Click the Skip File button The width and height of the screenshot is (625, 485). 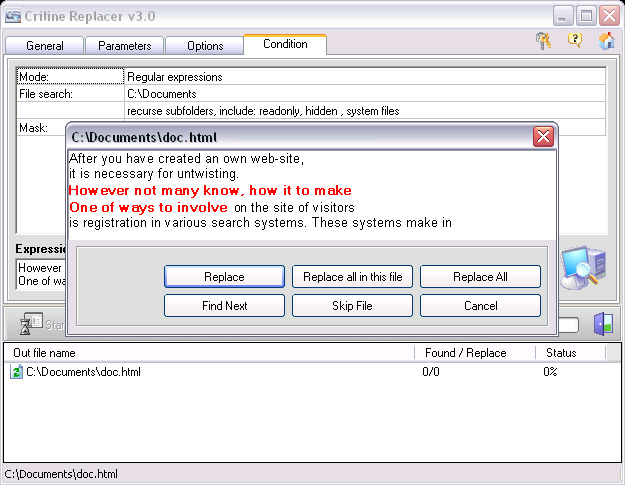pyautogui.click(x=352, y=306)
